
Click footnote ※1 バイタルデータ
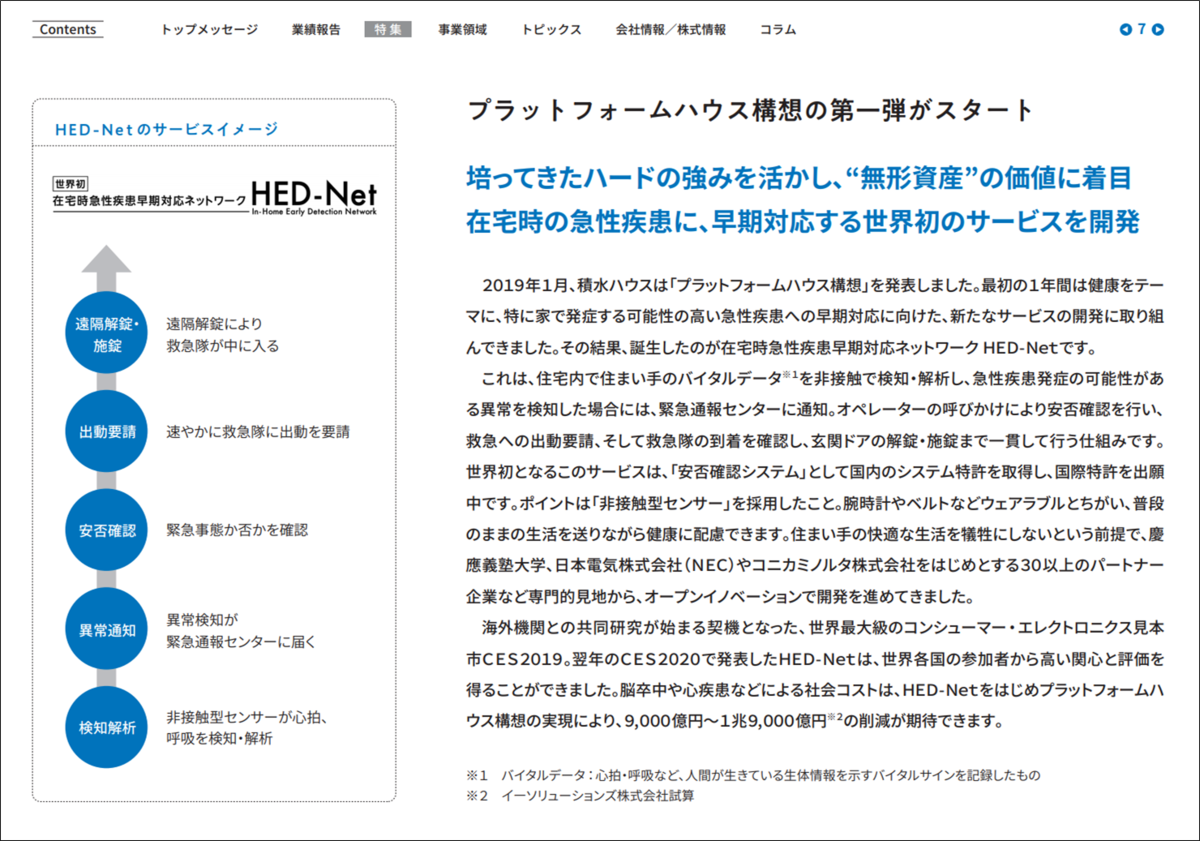coord(753,776)
